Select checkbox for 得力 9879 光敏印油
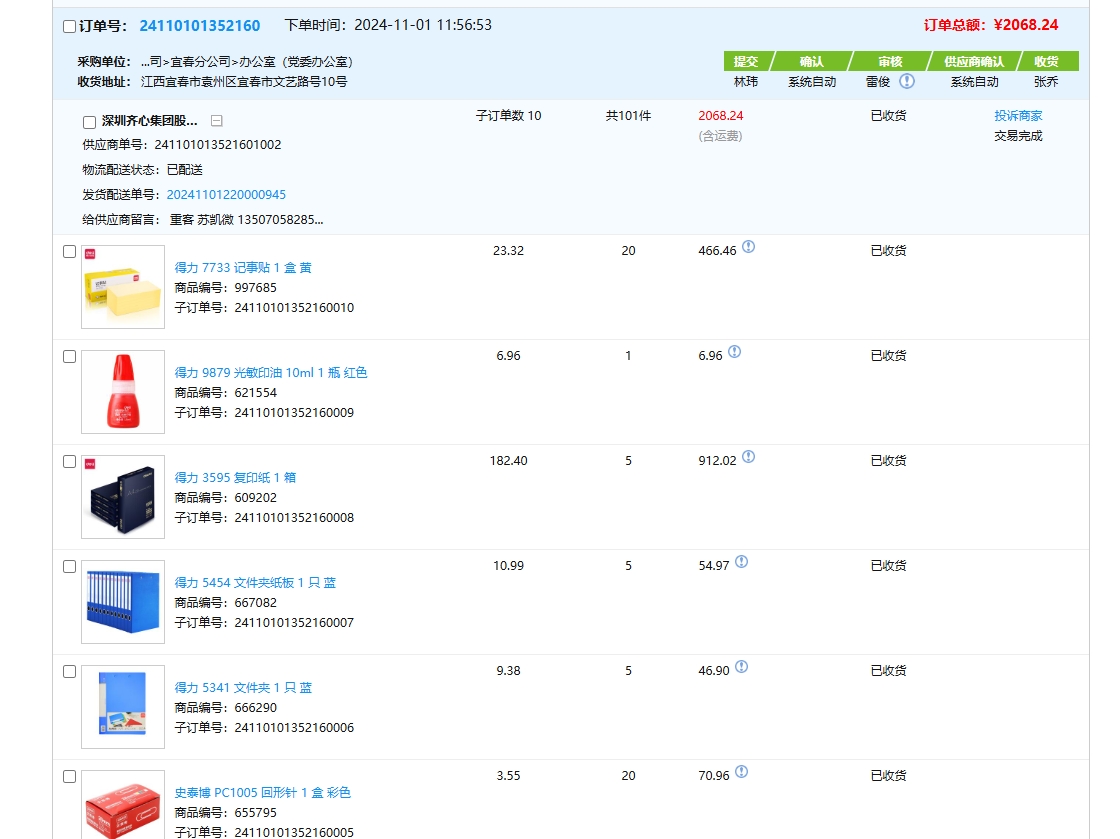1120x839 pixels. [x=69, y=356]
